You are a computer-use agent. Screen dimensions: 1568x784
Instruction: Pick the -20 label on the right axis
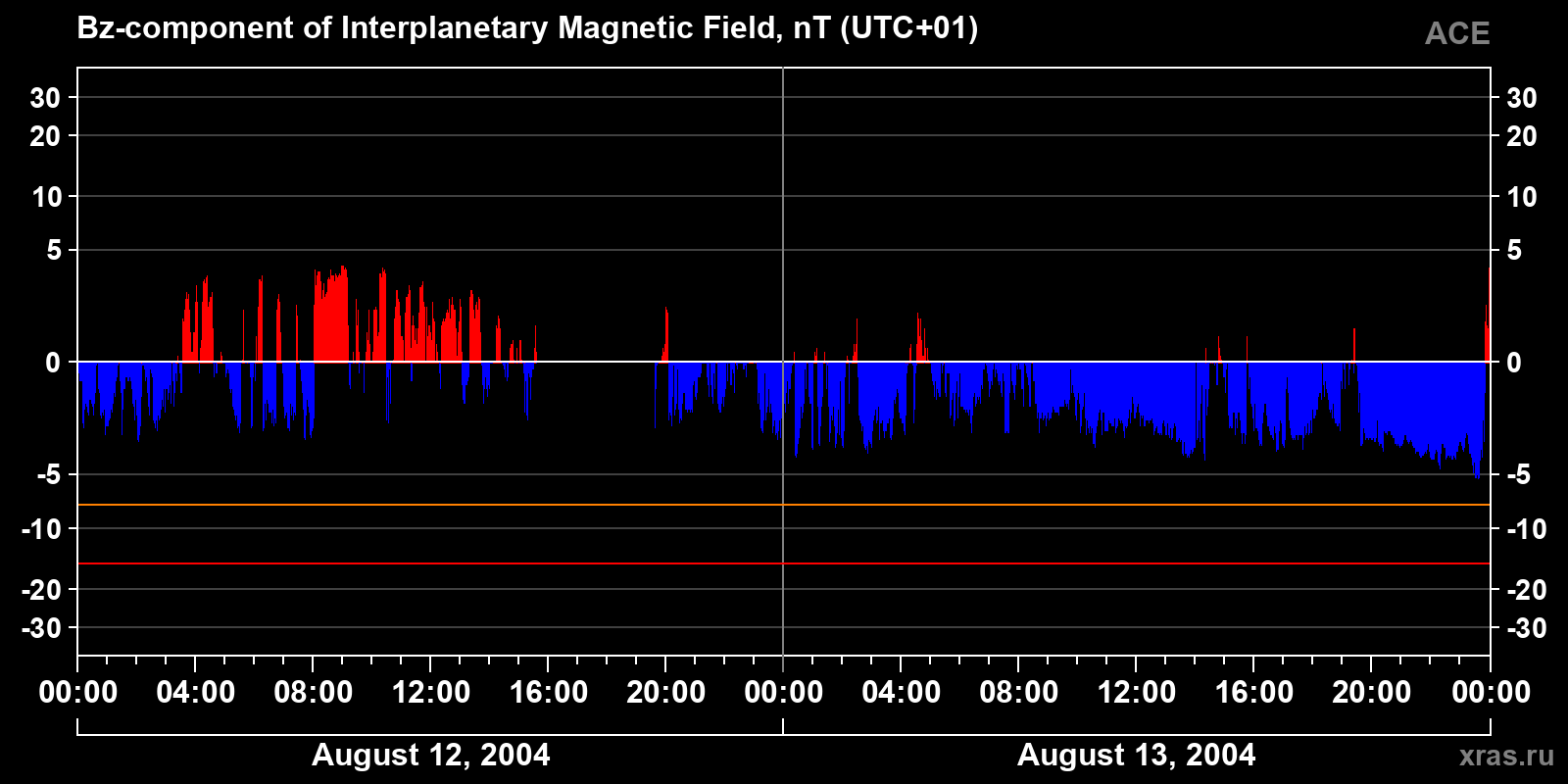[x=1526, y=590]
